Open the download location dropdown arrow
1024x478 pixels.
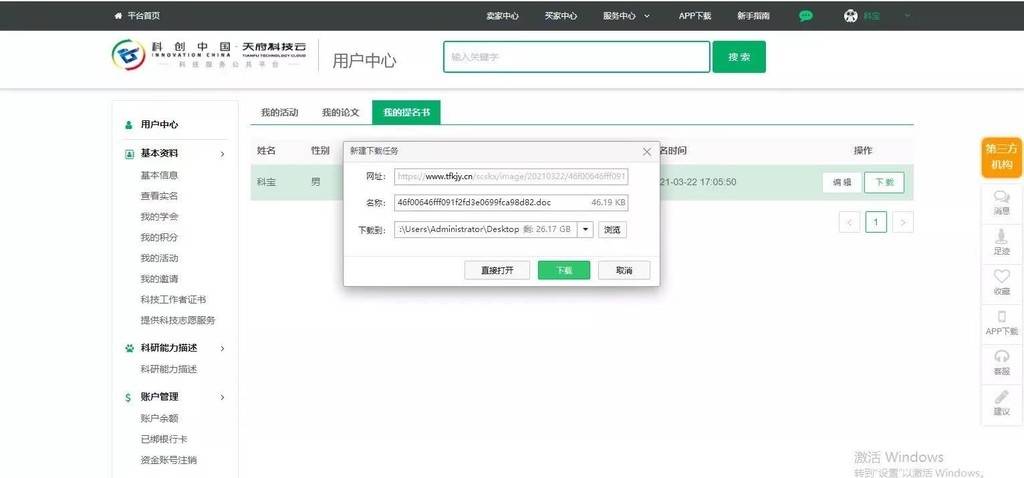pyautogui.click(x=585, y=229)
